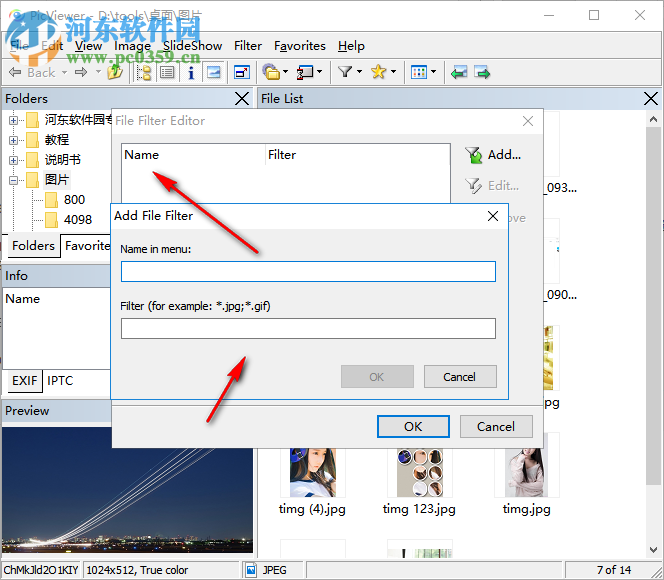The width and height of the screenshot is (664, 580).
Task: Close the Folders panel
Action: pyautogui.click(x=242, y=99)
